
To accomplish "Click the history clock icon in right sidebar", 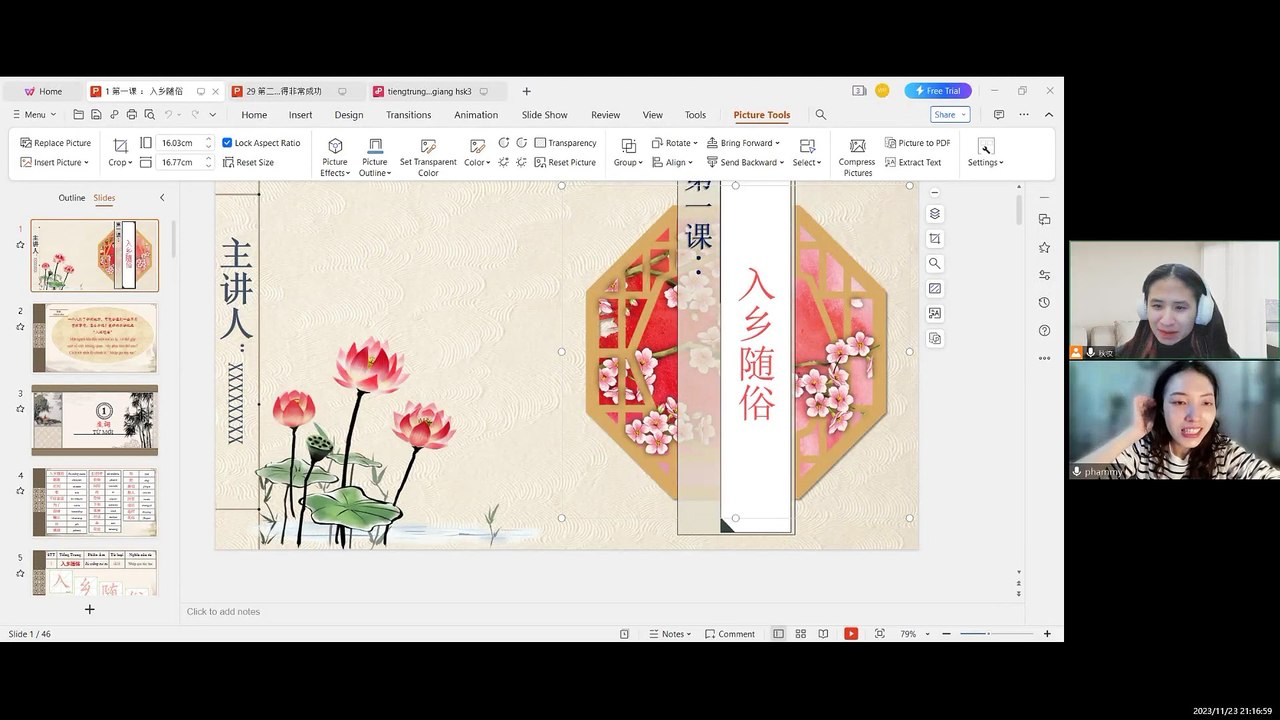I will (x=1045, y=303).
